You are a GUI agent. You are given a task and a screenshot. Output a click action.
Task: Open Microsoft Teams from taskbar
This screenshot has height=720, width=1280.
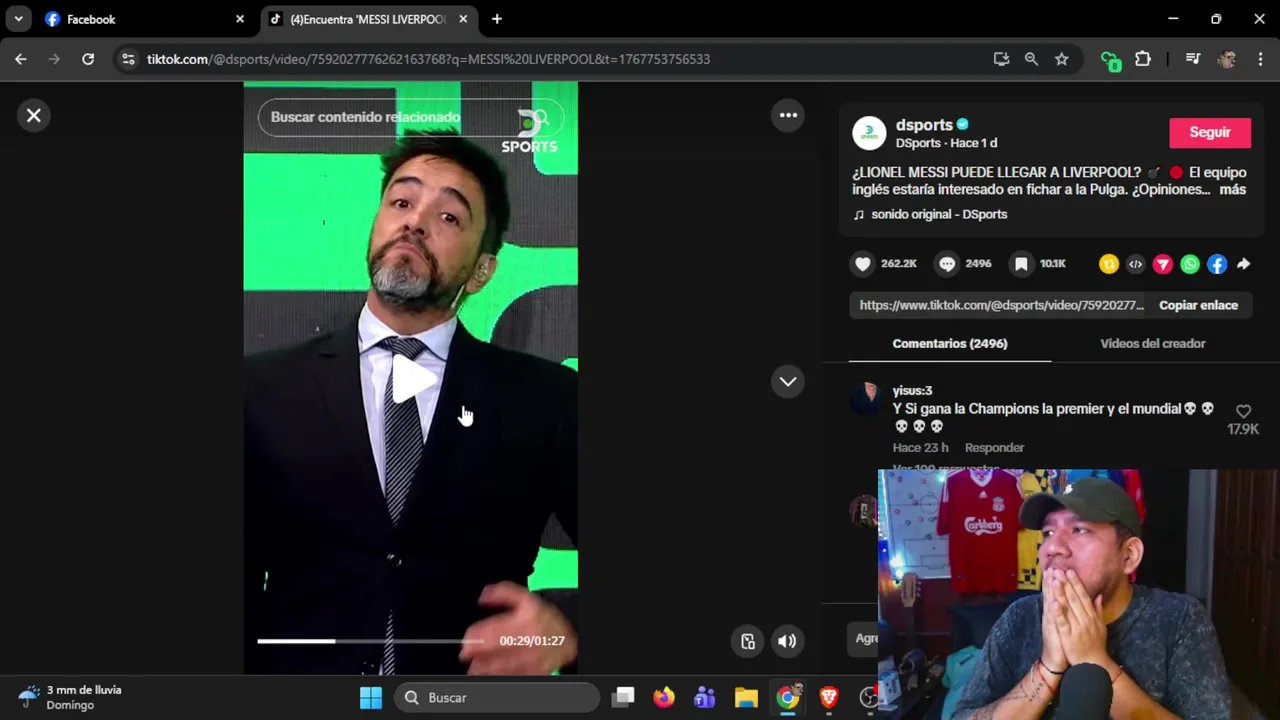705,698
